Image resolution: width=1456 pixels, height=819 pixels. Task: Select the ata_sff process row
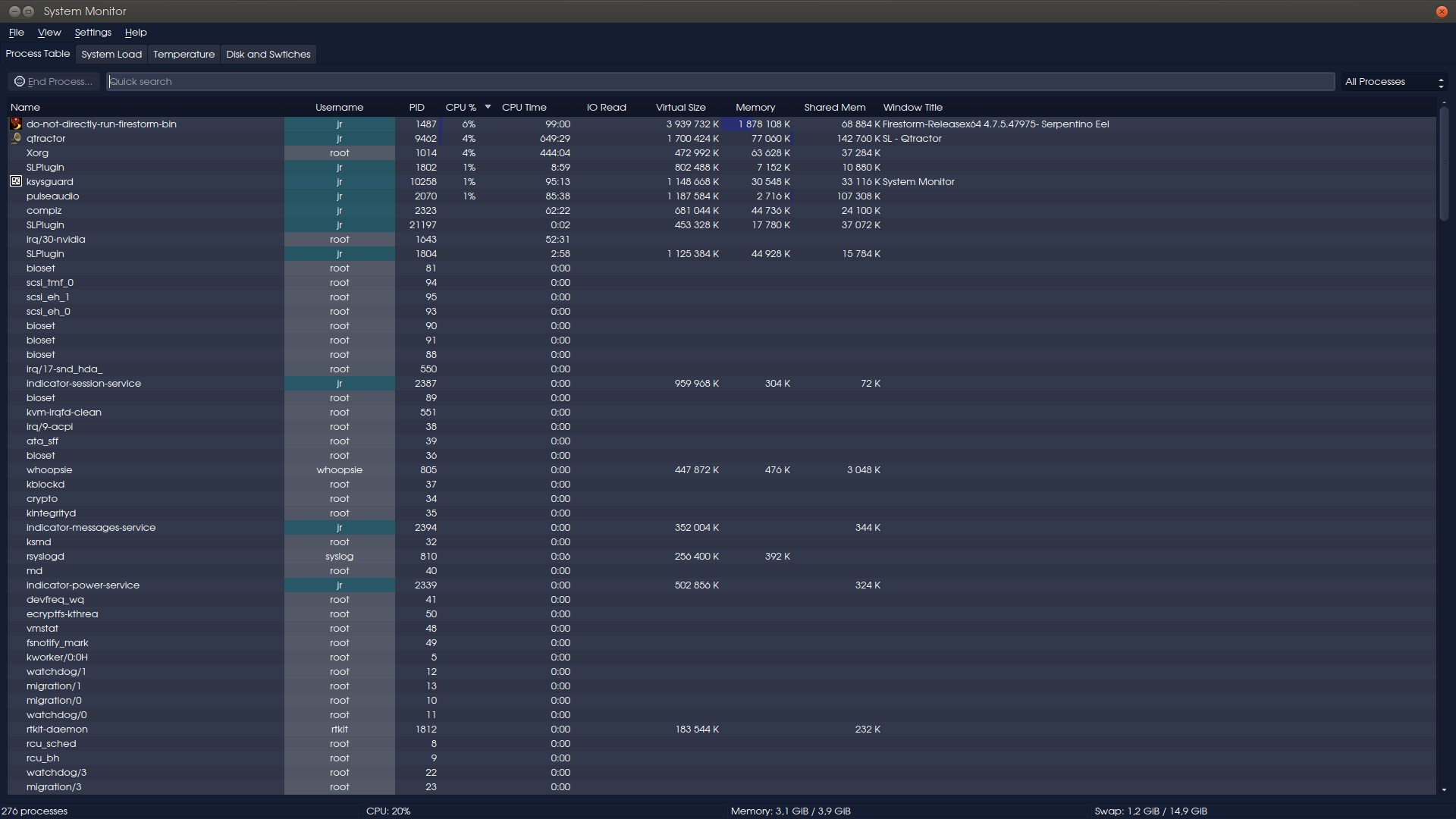722,441
